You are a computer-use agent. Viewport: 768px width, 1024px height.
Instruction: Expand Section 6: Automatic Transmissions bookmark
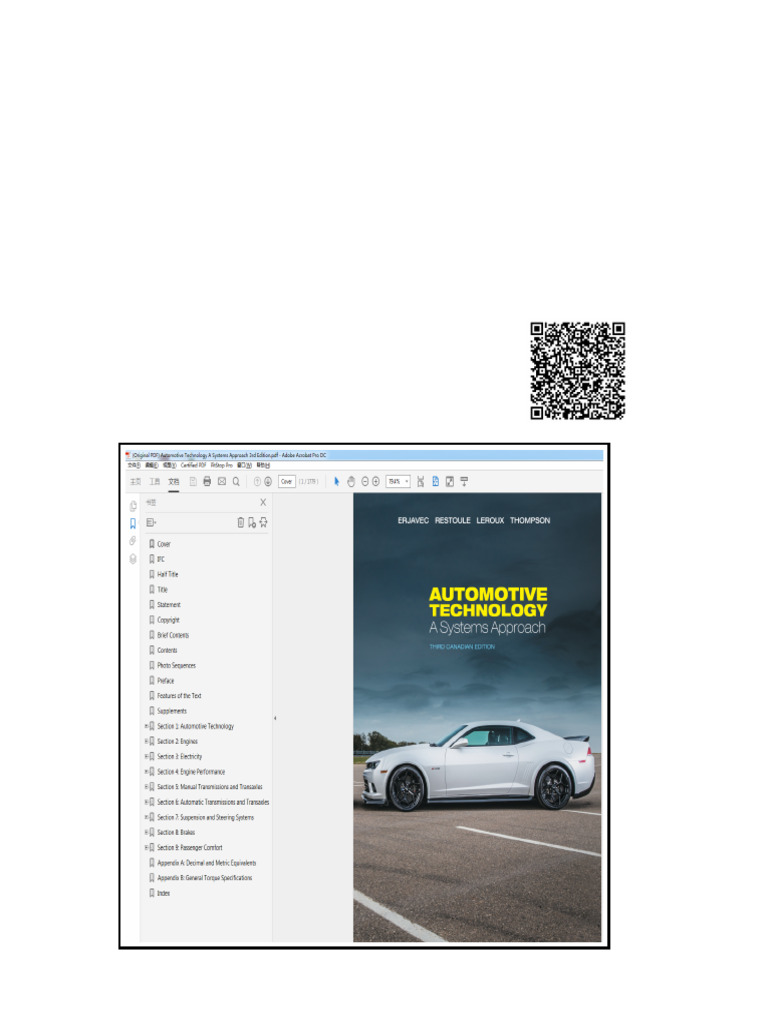(146, 802)
